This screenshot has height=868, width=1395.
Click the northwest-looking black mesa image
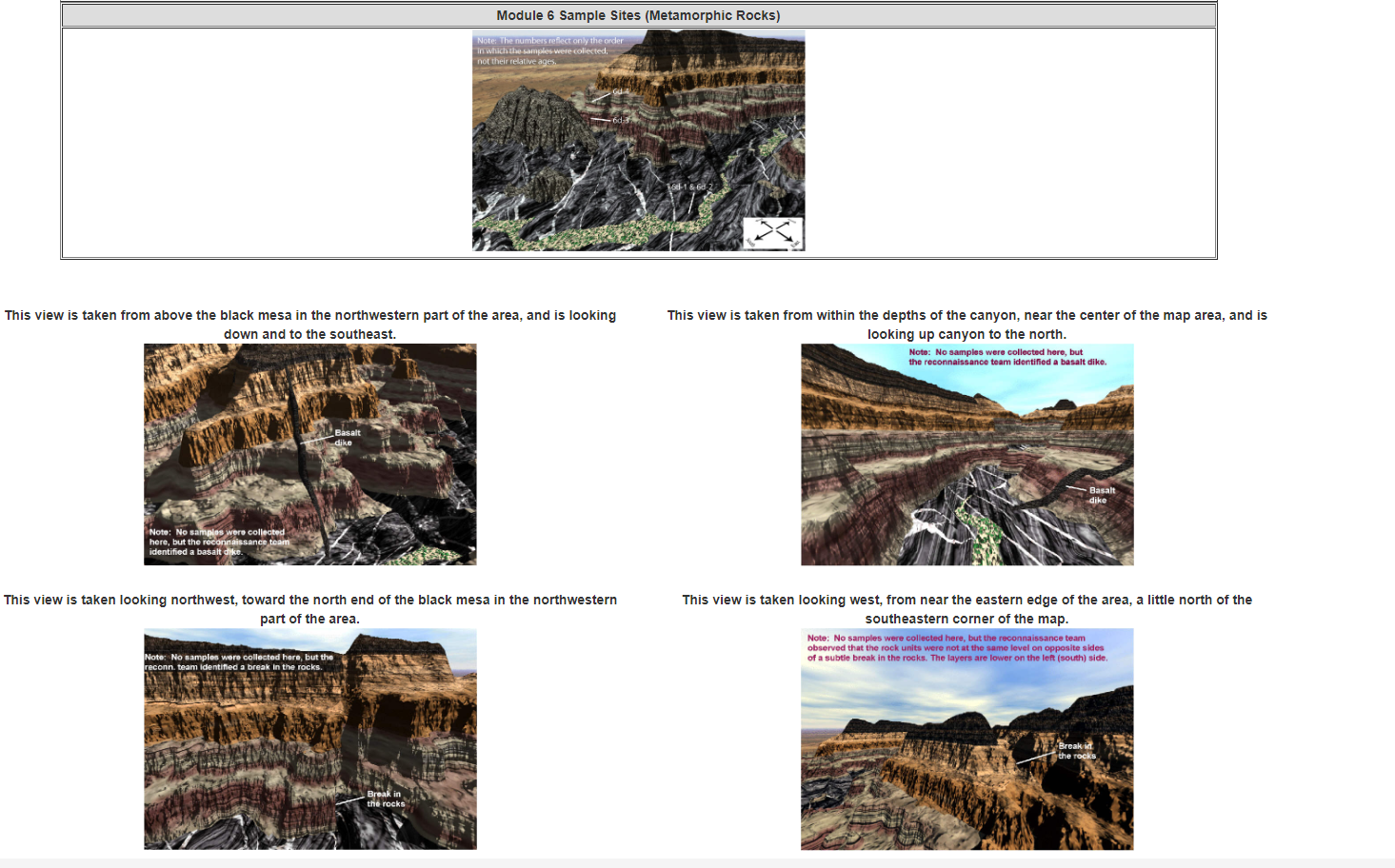coord(310,739)
